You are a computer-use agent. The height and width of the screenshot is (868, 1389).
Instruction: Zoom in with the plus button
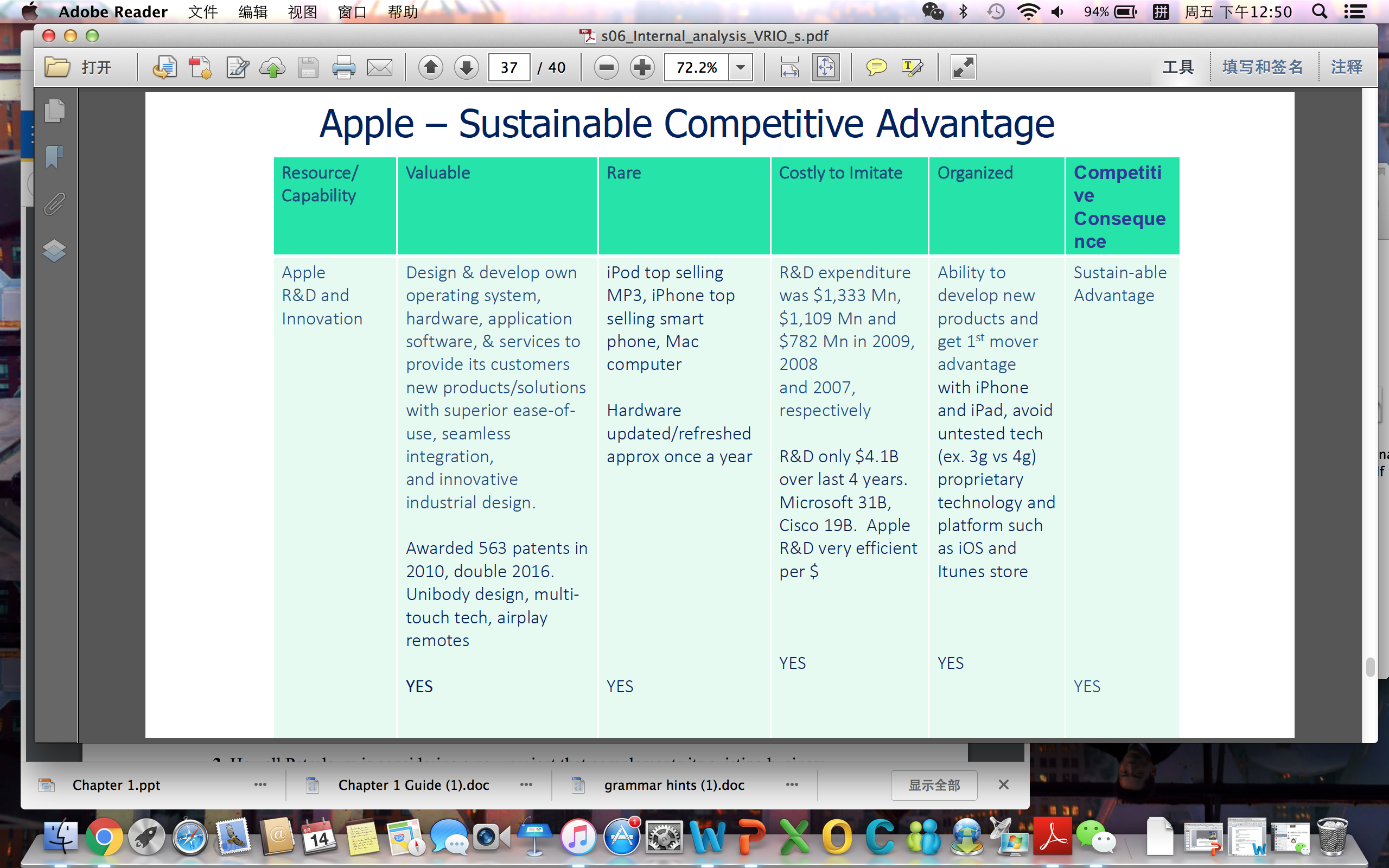(642, 68)
